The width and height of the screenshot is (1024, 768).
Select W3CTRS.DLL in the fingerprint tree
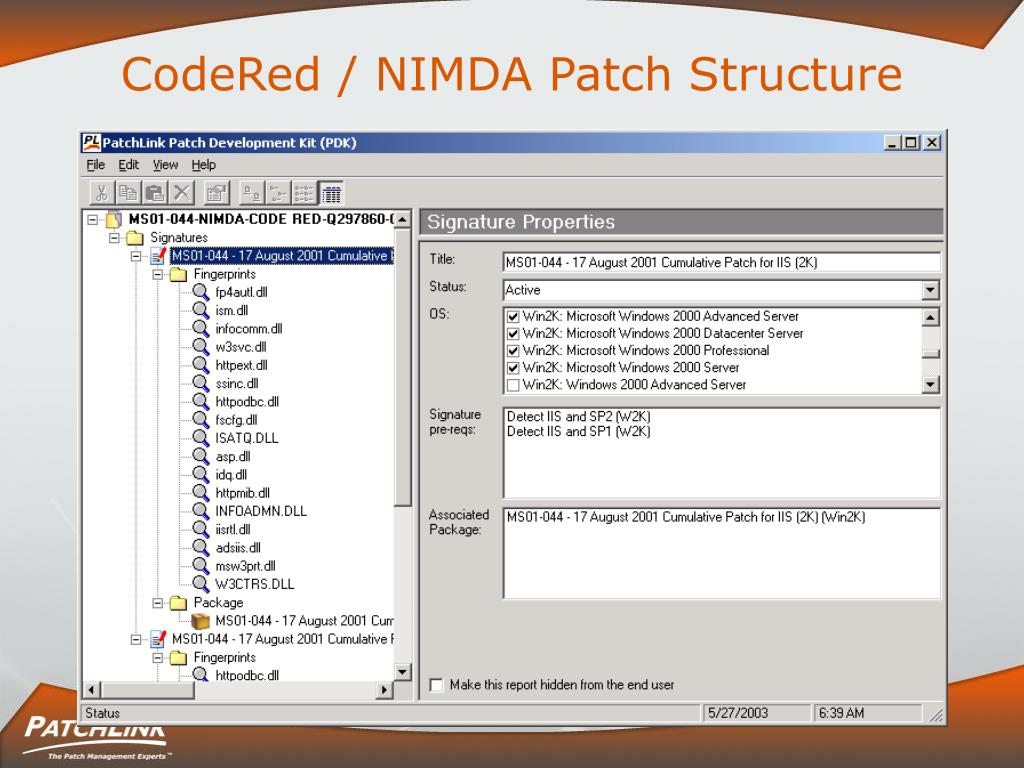point(255,584)
